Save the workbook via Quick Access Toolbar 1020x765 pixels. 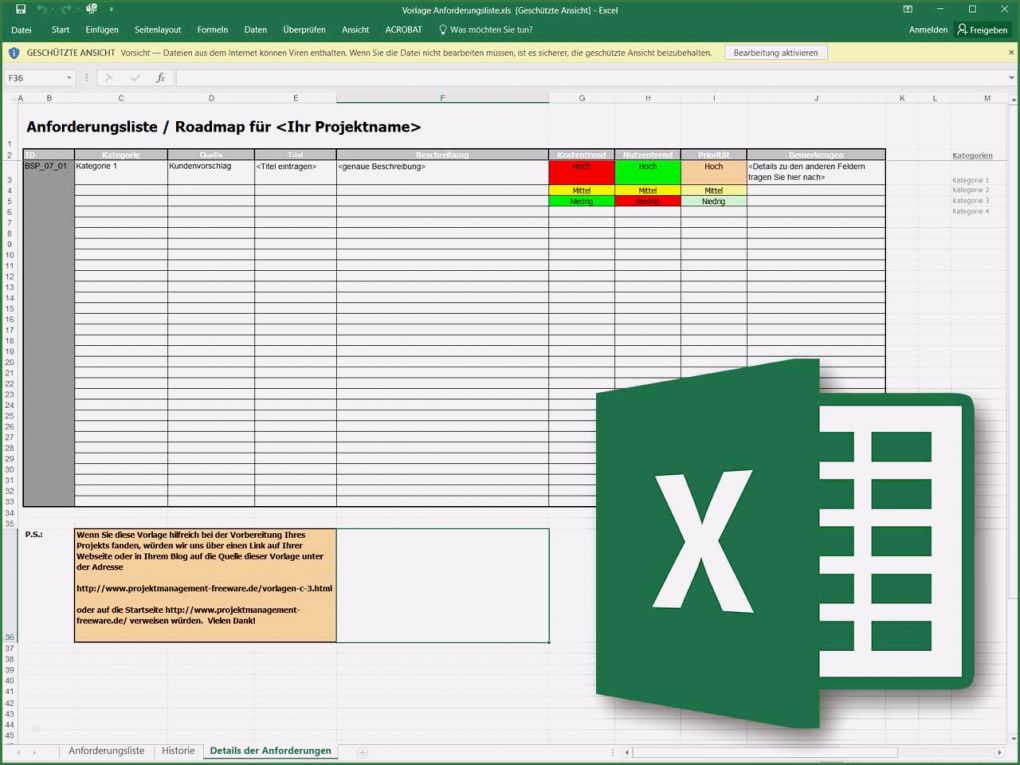tap(21, 9)
